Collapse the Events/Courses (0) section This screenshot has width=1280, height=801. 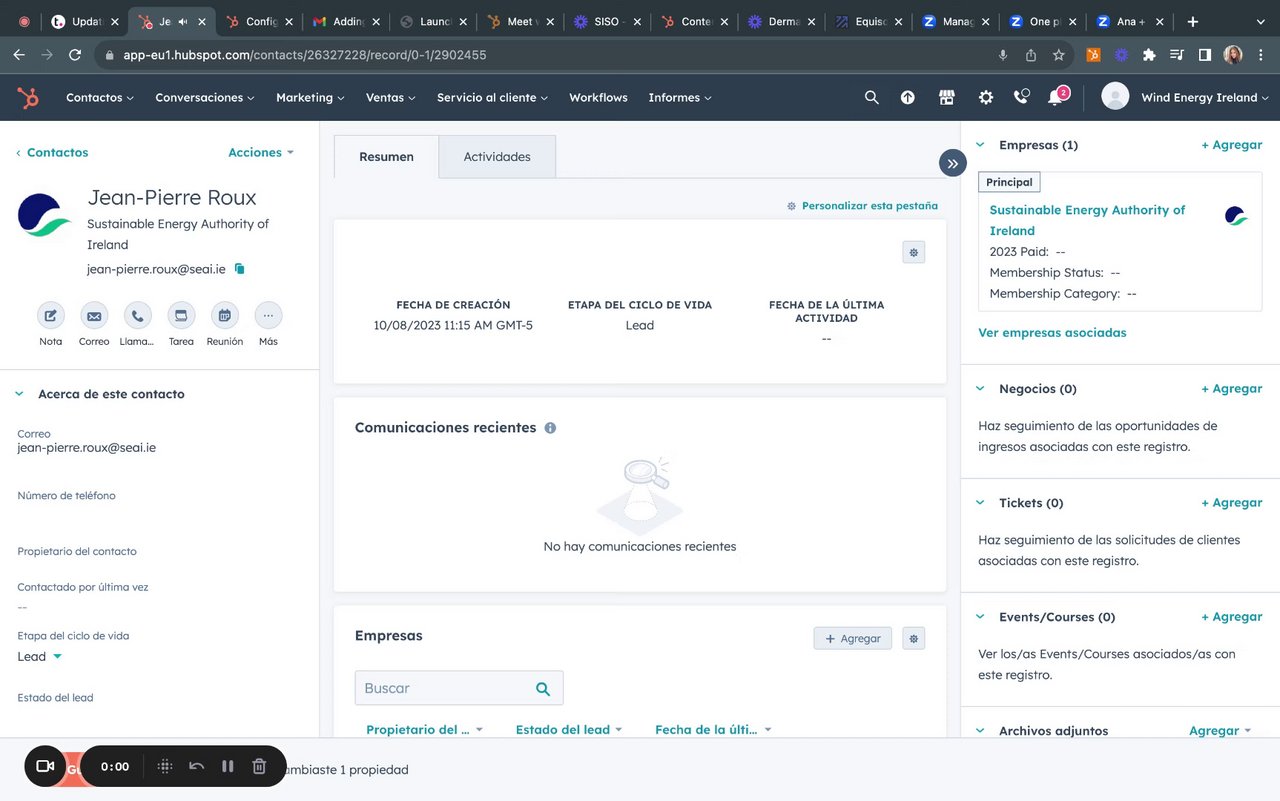pos(980,617)
